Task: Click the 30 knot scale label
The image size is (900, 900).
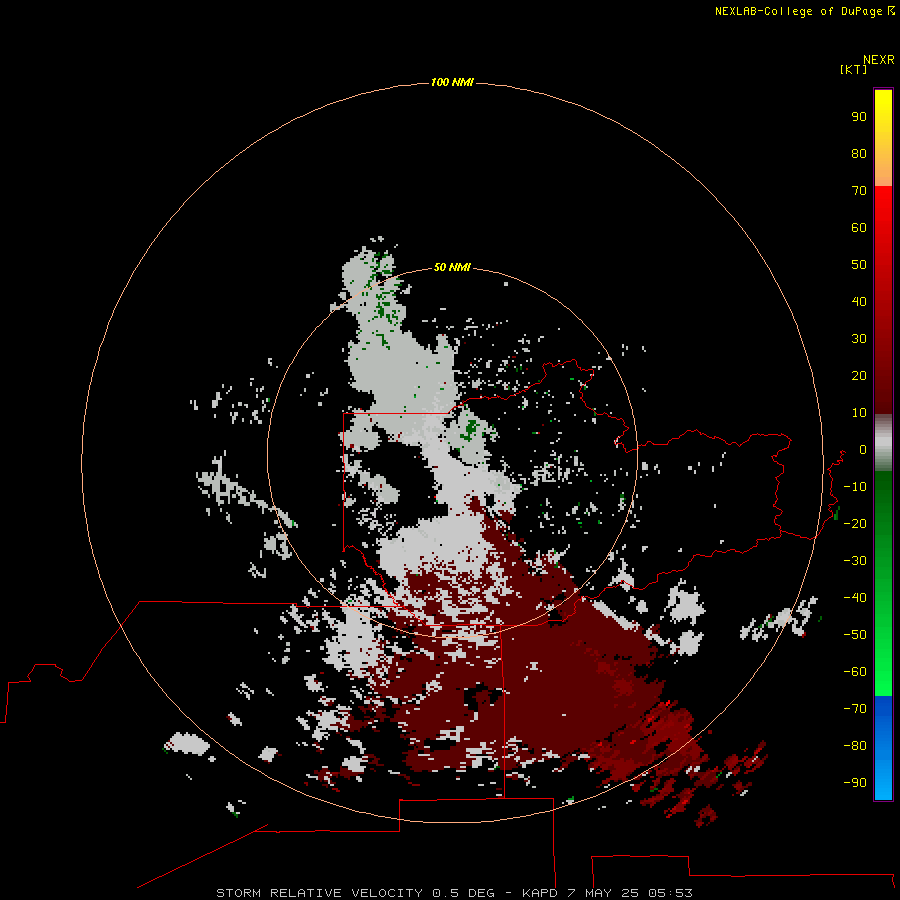Action: pyautogui.click(x=859, y=339)
